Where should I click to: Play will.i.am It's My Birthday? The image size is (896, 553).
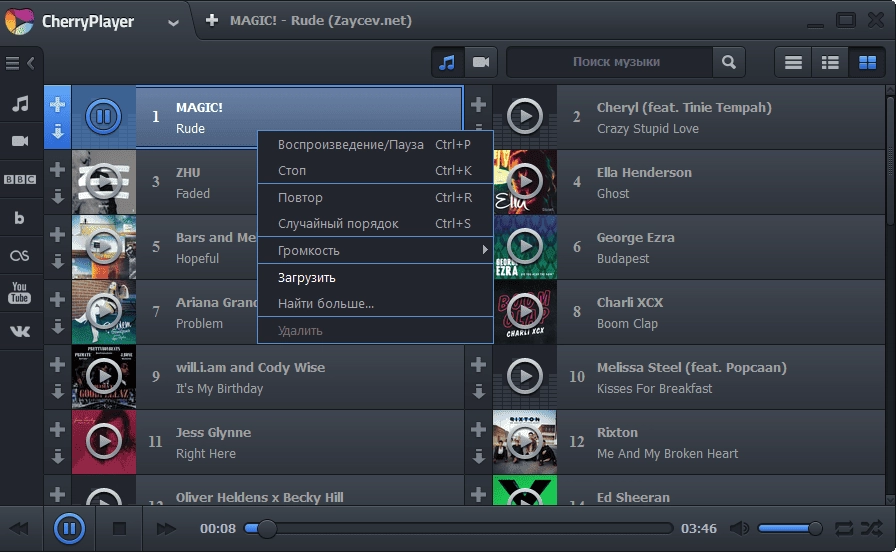coord(103,376)
